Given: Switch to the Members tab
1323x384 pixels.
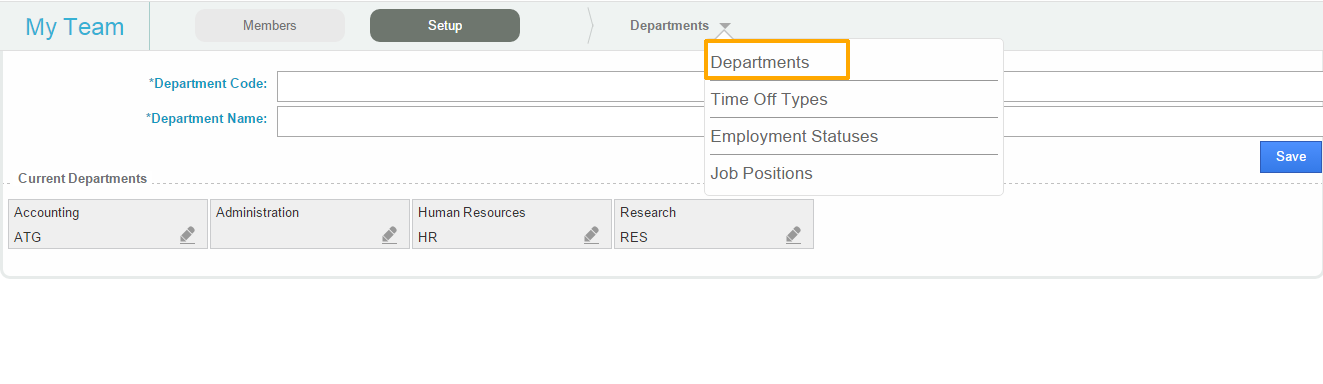Looking at the screenshot, I should [270, 26].
